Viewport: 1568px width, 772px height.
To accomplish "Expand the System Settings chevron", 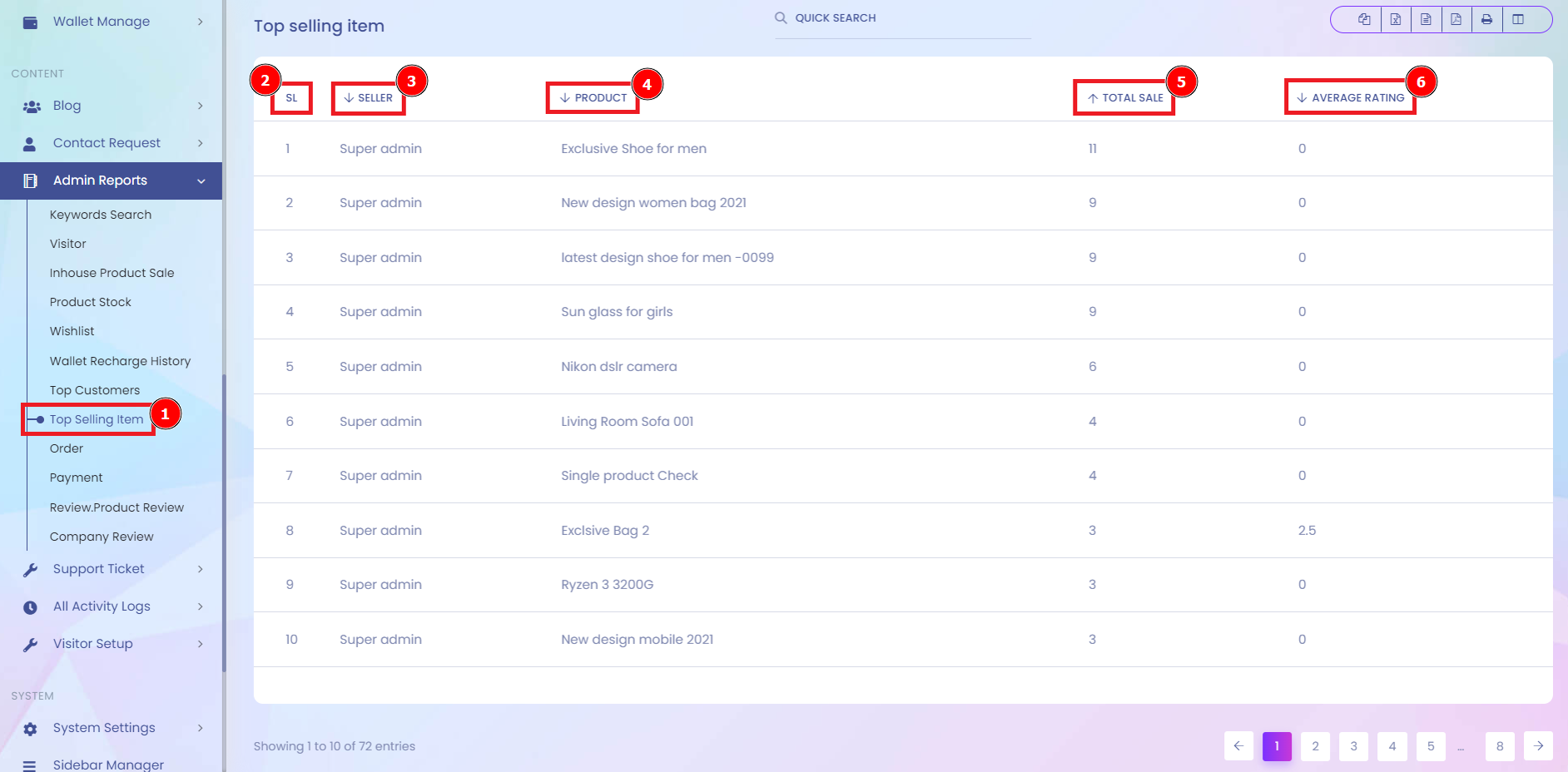I will click(201, 728).
